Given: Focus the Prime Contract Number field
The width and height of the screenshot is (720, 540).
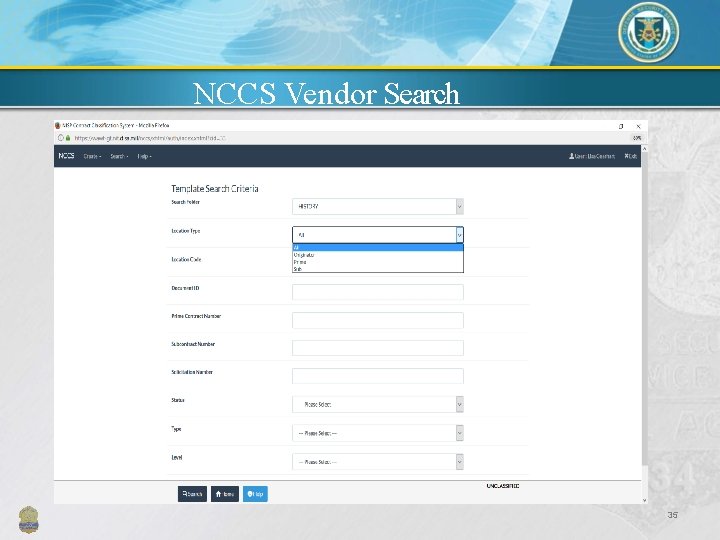Looking at the screenshot, I should pyautogui.click(x=378, y=320).
